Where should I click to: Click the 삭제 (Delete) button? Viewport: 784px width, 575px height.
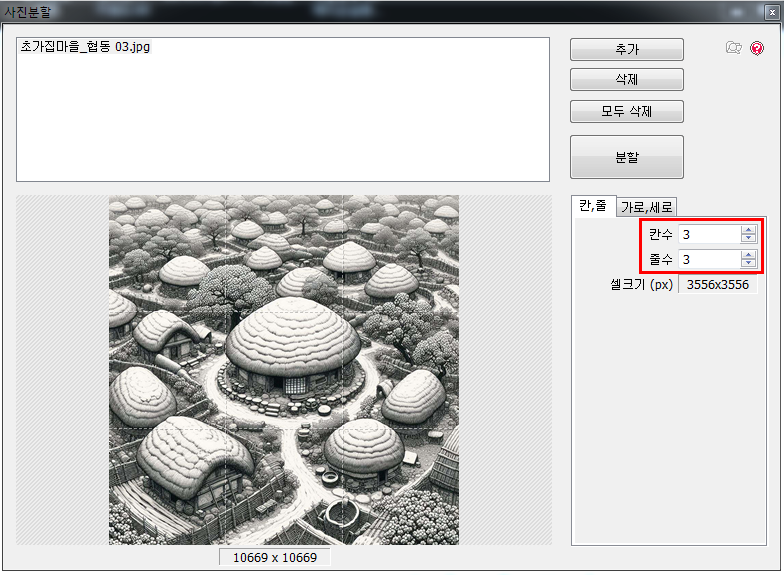[x=626, y=80]
